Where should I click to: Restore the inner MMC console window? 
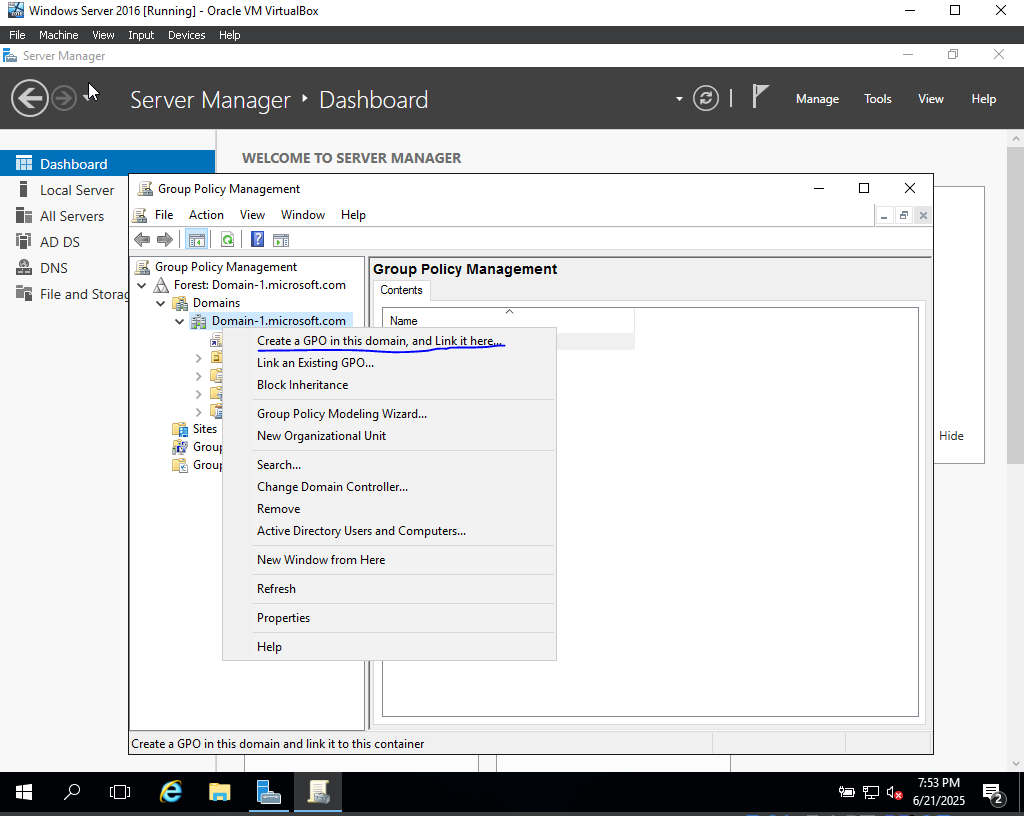point(903,215)
